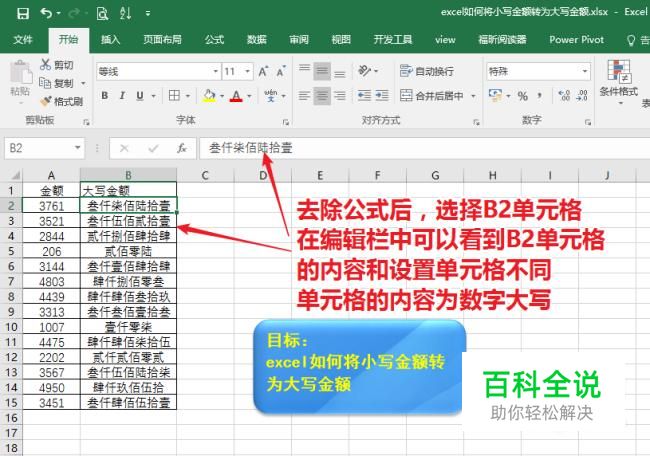Switch to Formulas (公式) tab
The width and height of the screenshot is (650, 456).
coord(214,40)
